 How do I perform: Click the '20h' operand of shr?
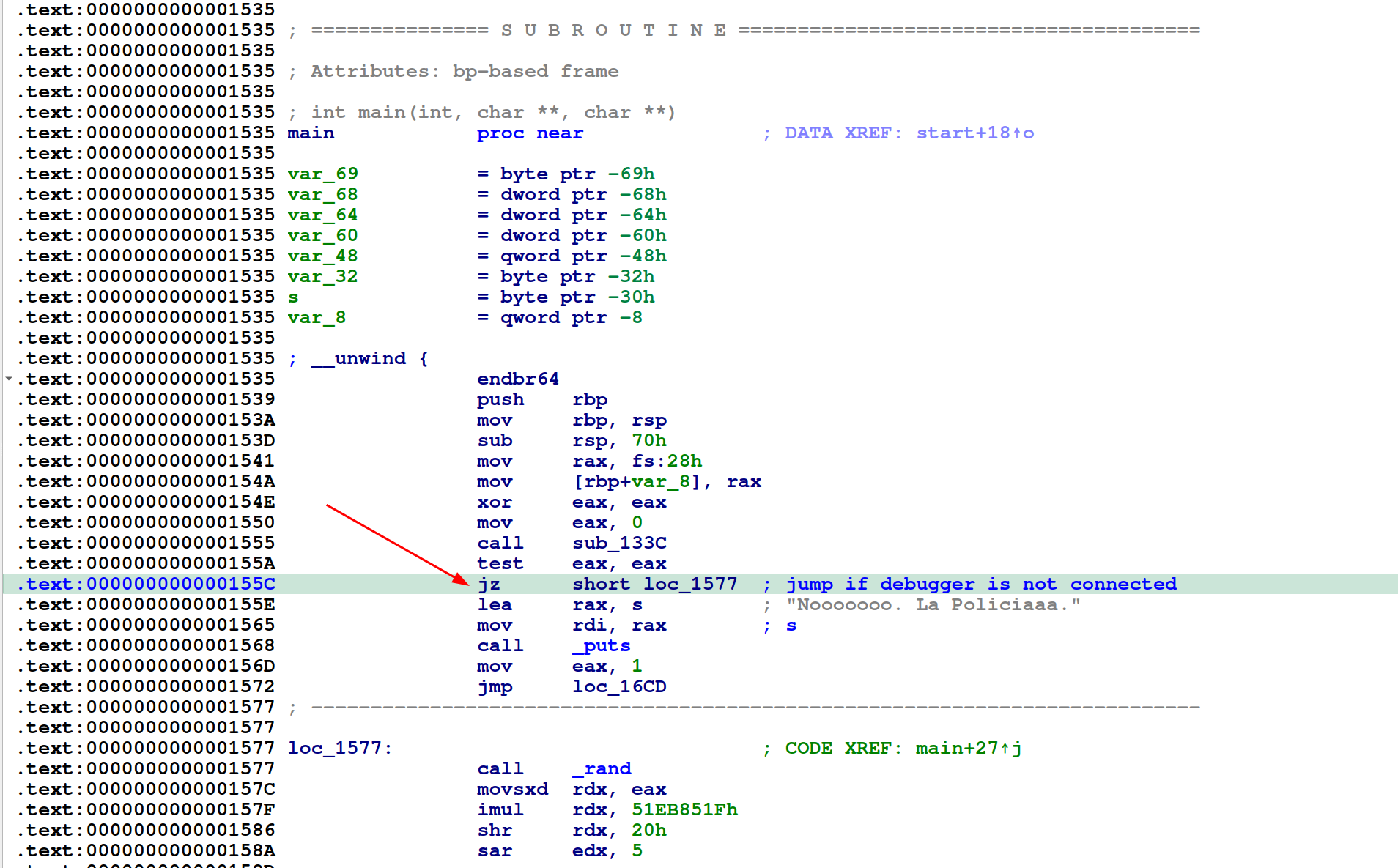pyautogui.click(x=649, y=830)
